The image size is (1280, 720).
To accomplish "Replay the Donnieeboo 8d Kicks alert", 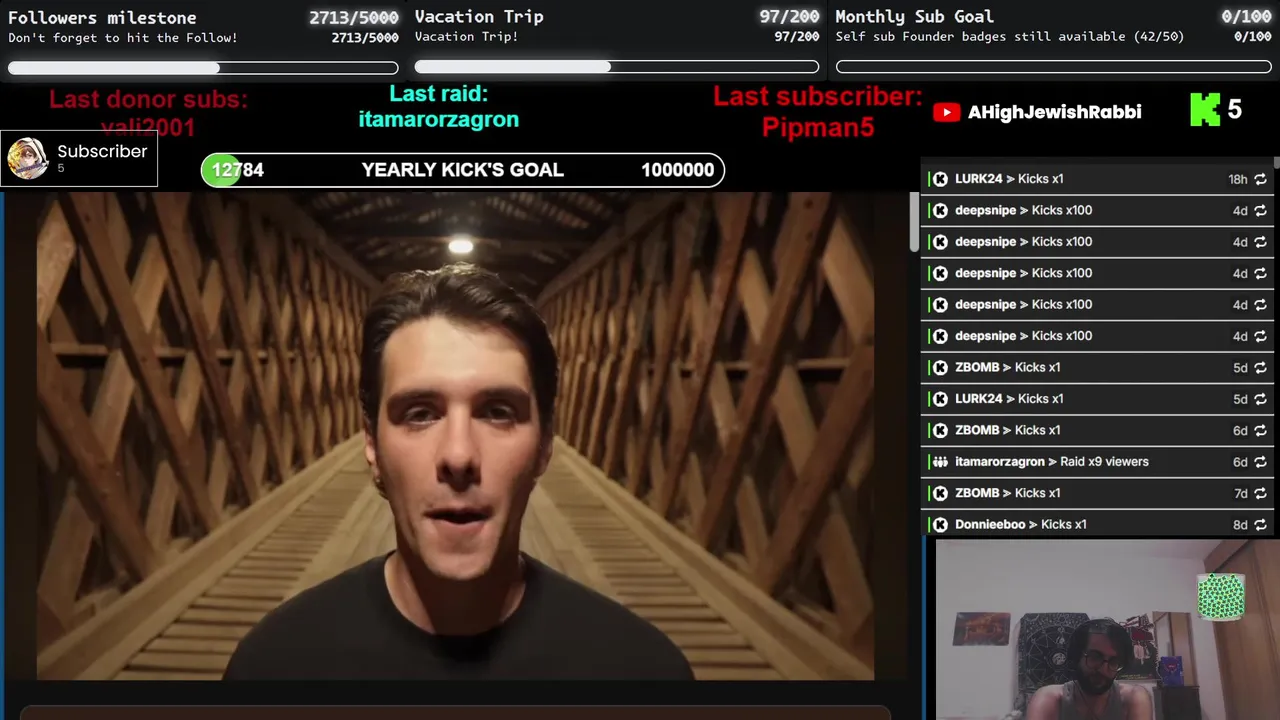I will [1260, 524].
